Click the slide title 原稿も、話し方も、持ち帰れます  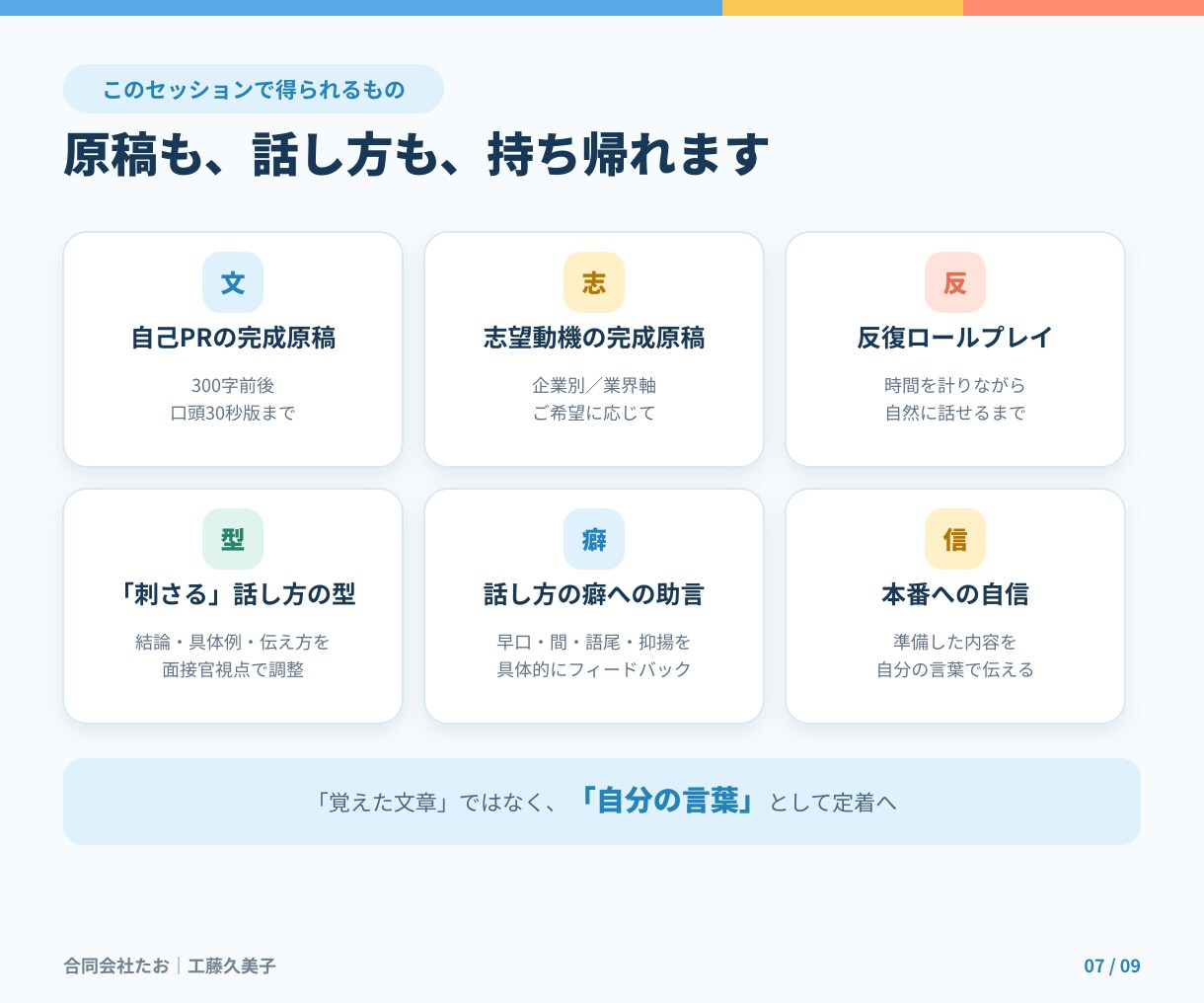click(x=415, y=155)
